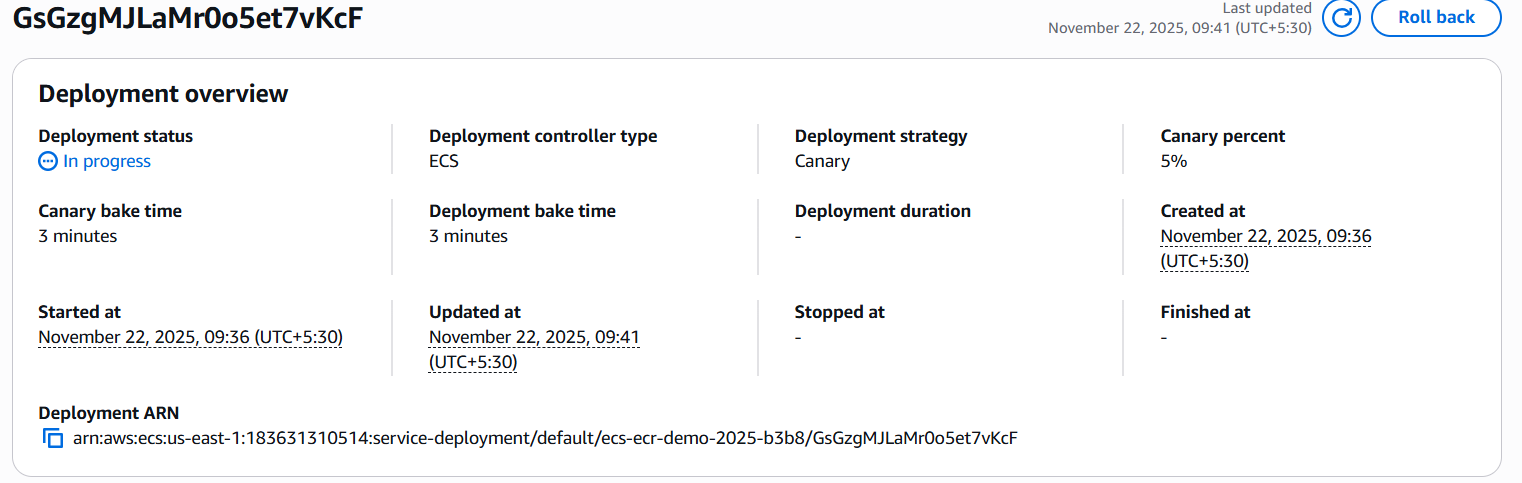This screenshot has width=1522, height=483.
Task: Click the Updated at timestamp
Action: (534, 349)
